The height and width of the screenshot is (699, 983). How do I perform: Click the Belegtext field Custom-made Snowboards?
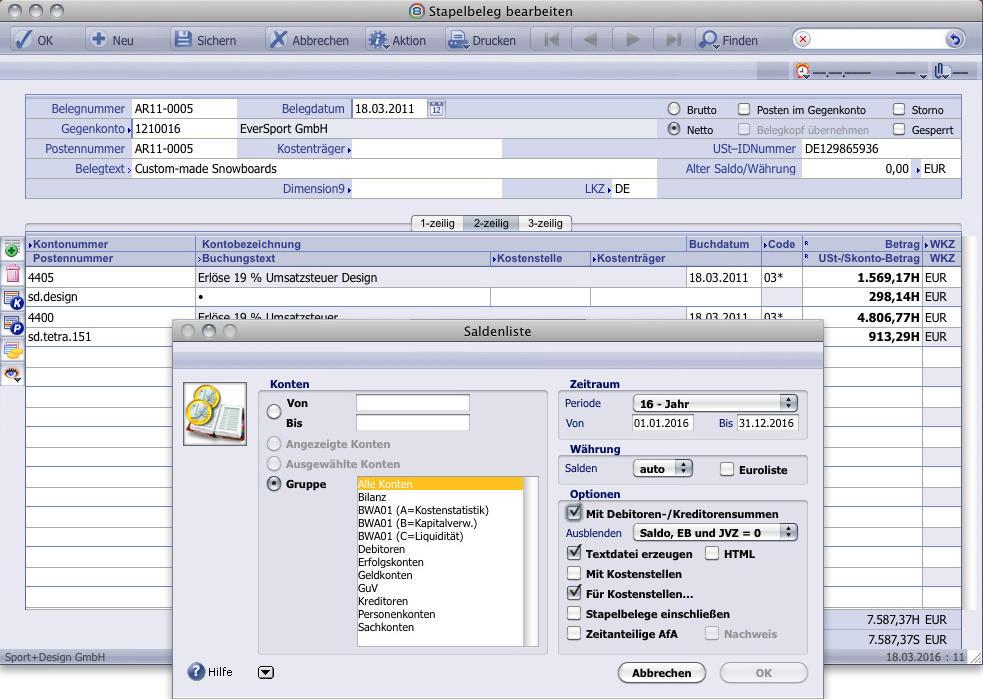point(394,169)
